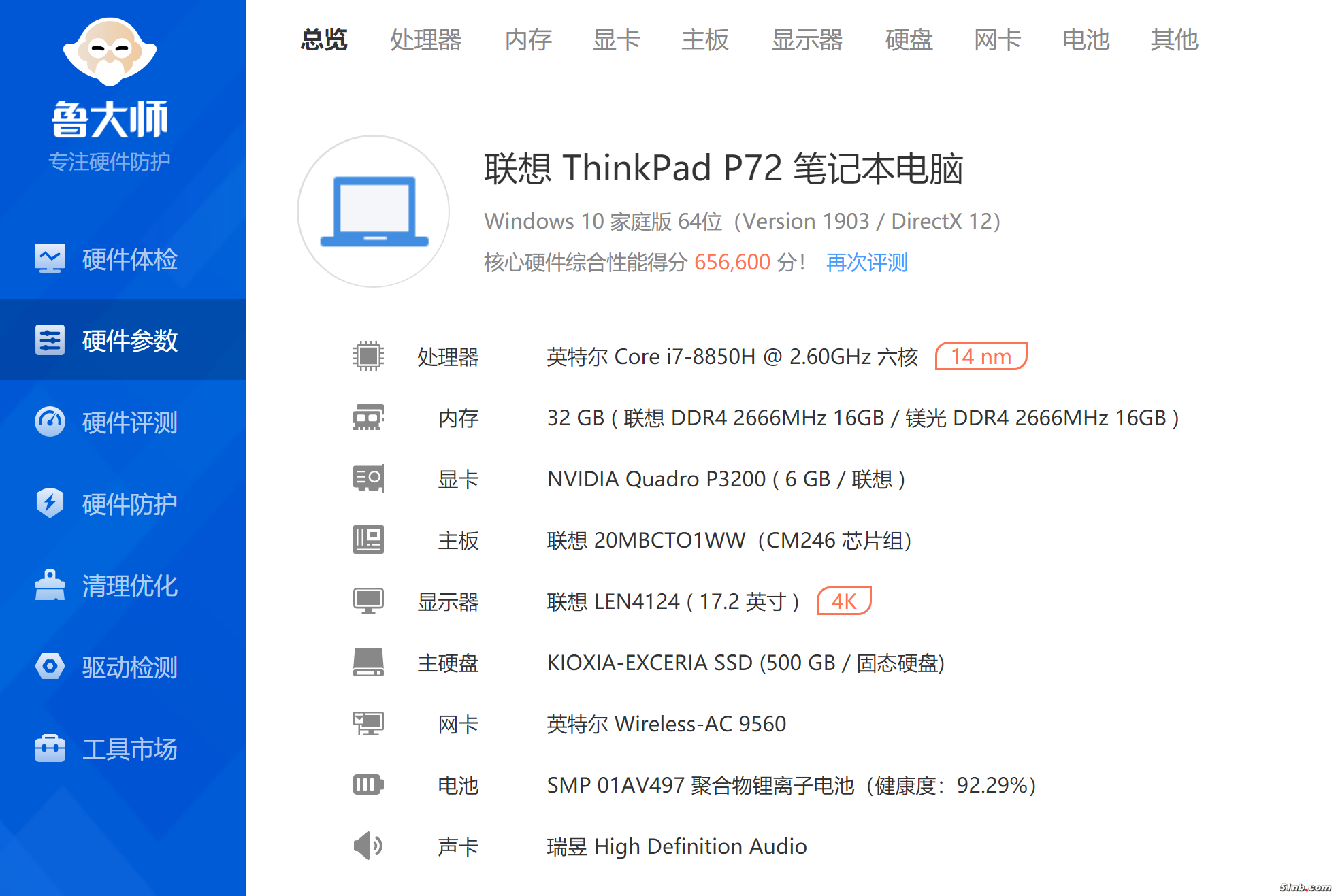
Task: Click the 14 nm badge
Action: click(981, 356)
